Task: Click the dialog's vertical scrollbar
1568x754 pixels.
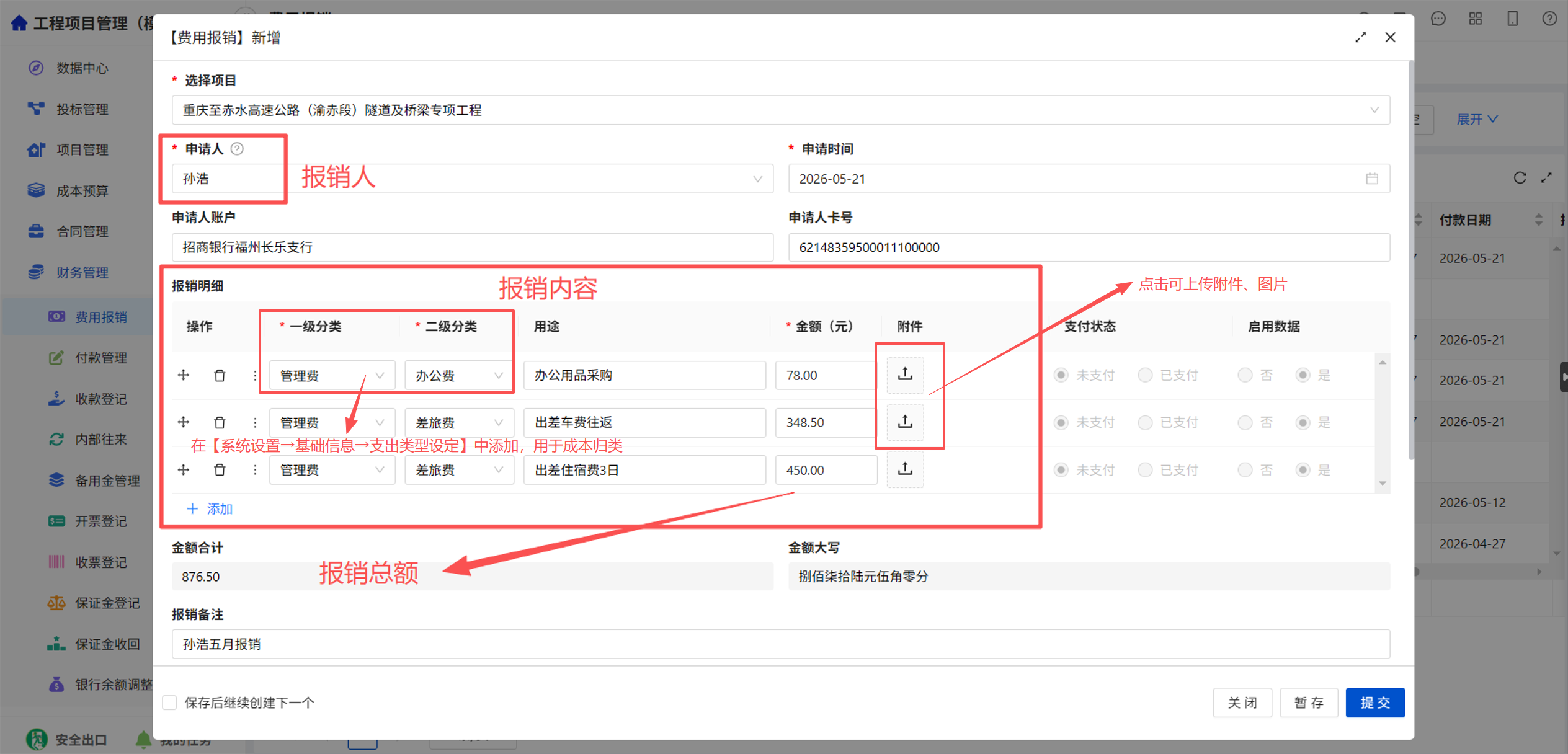Action: point(1411,260)
